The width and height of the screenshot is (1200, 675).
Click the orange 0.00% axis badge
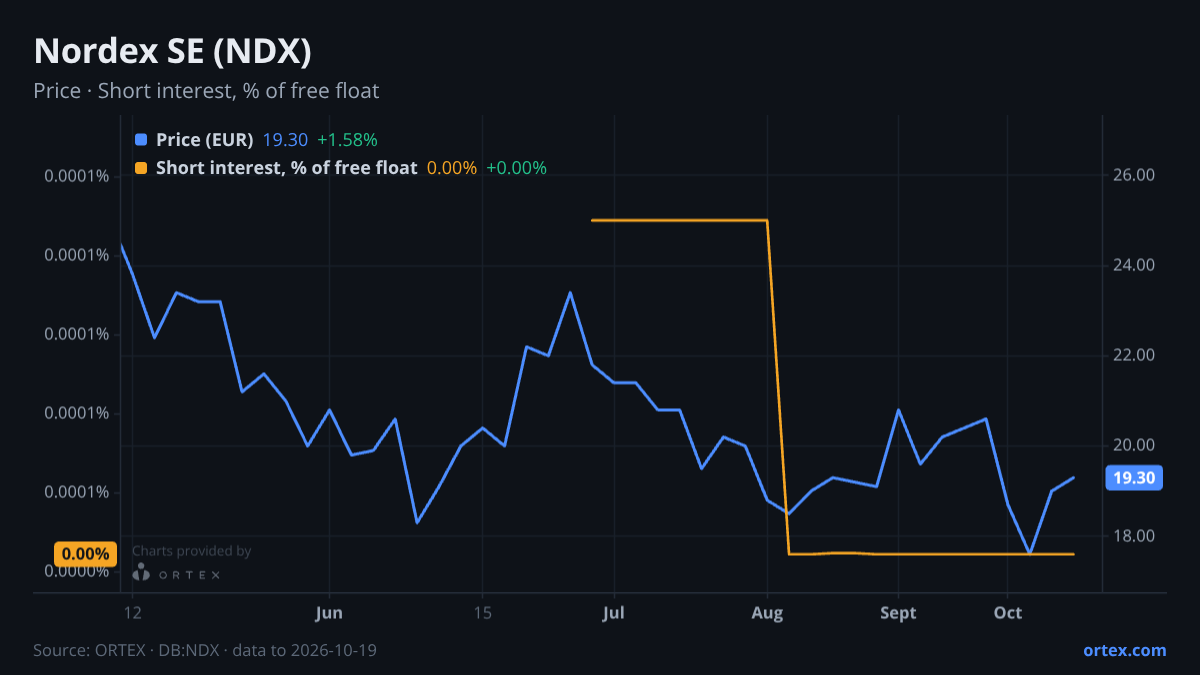(85, 553)
